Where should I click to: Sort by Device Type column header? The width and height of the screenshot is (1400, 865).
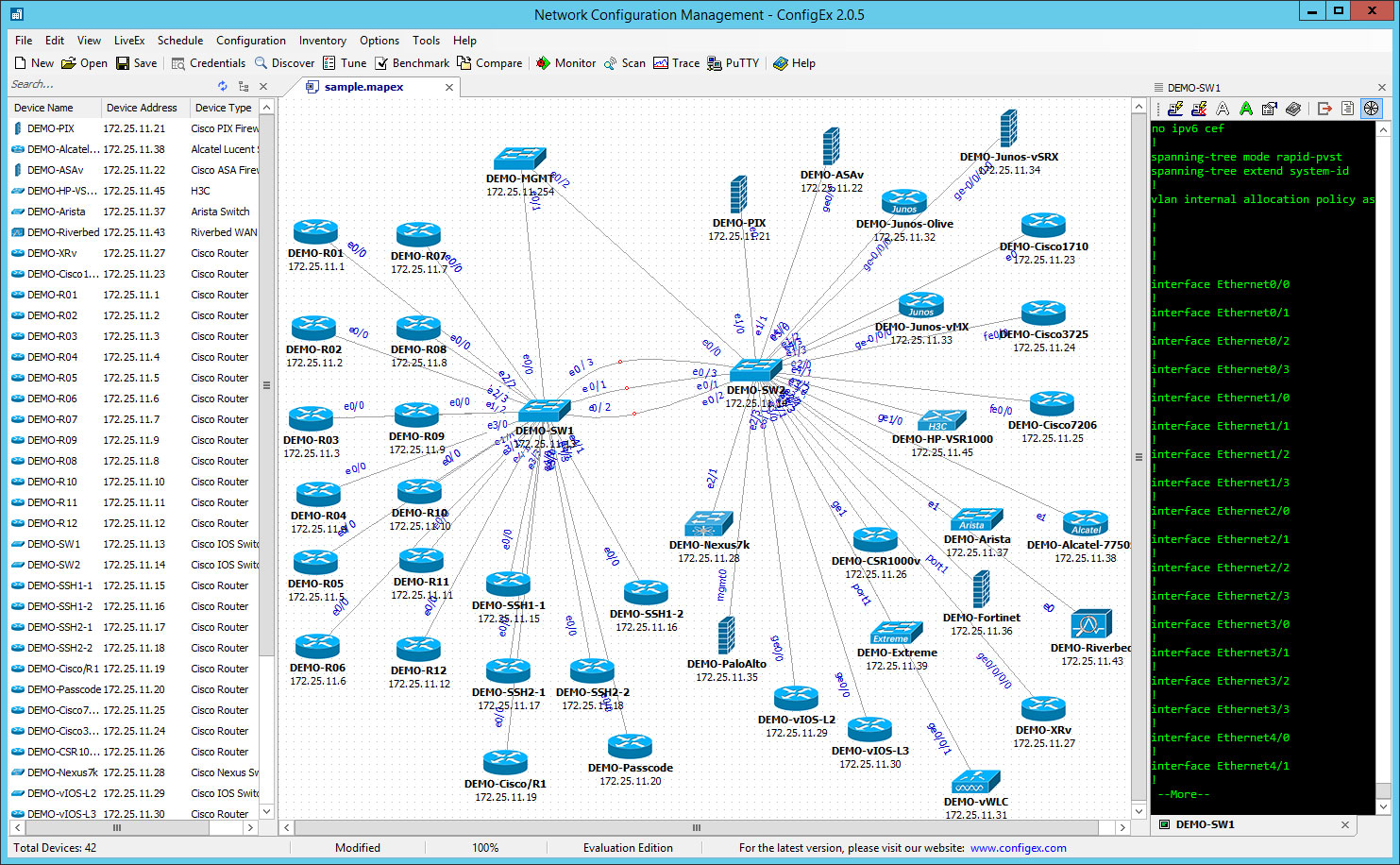click(224, 108)
